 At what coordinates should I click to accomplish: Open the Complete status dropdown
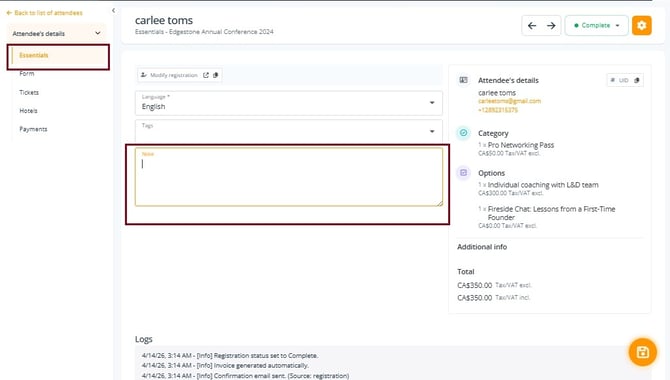point(597,26)
